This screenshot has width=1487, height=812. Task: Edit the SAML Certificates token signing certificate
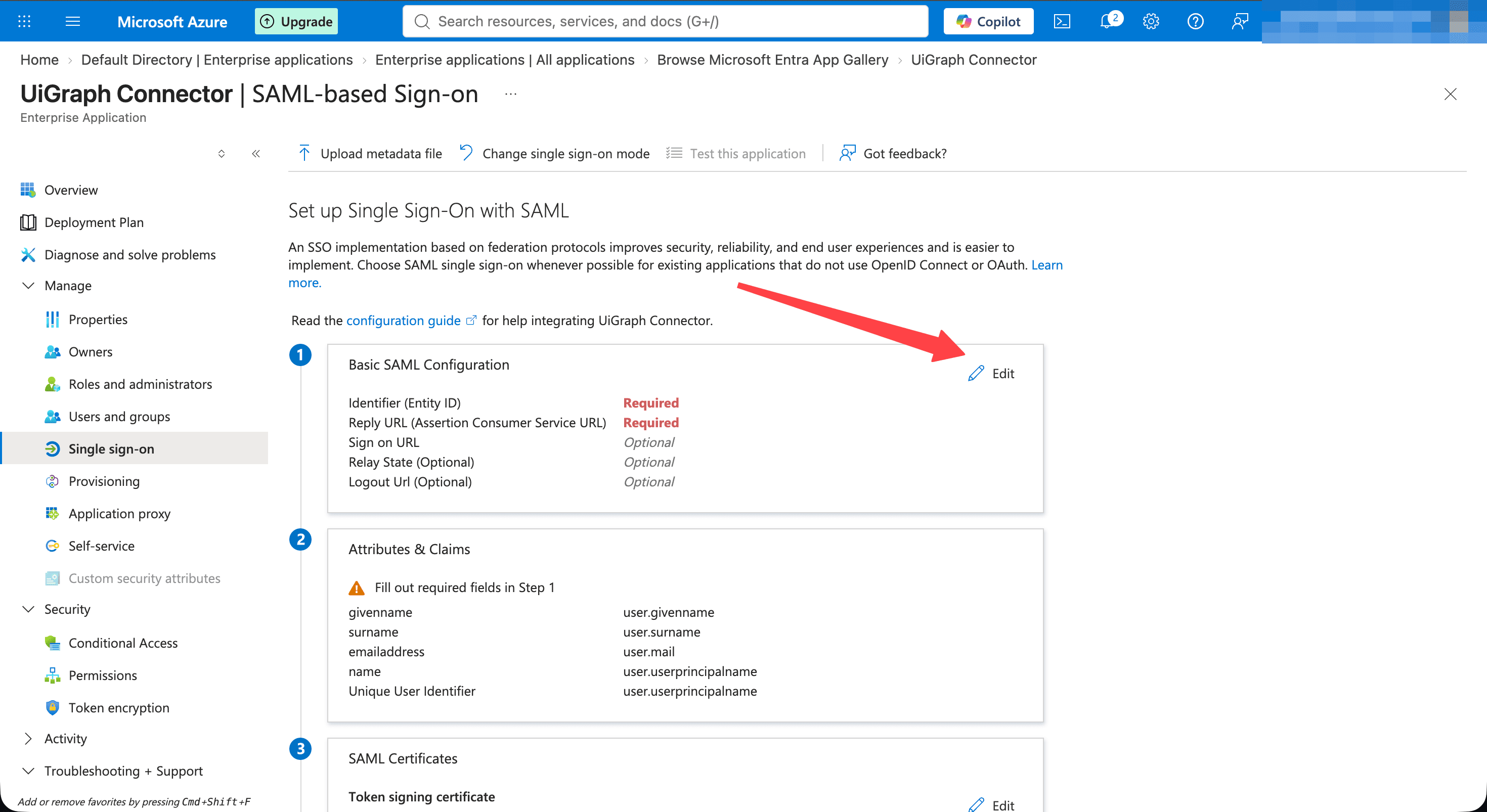(991, 804)
